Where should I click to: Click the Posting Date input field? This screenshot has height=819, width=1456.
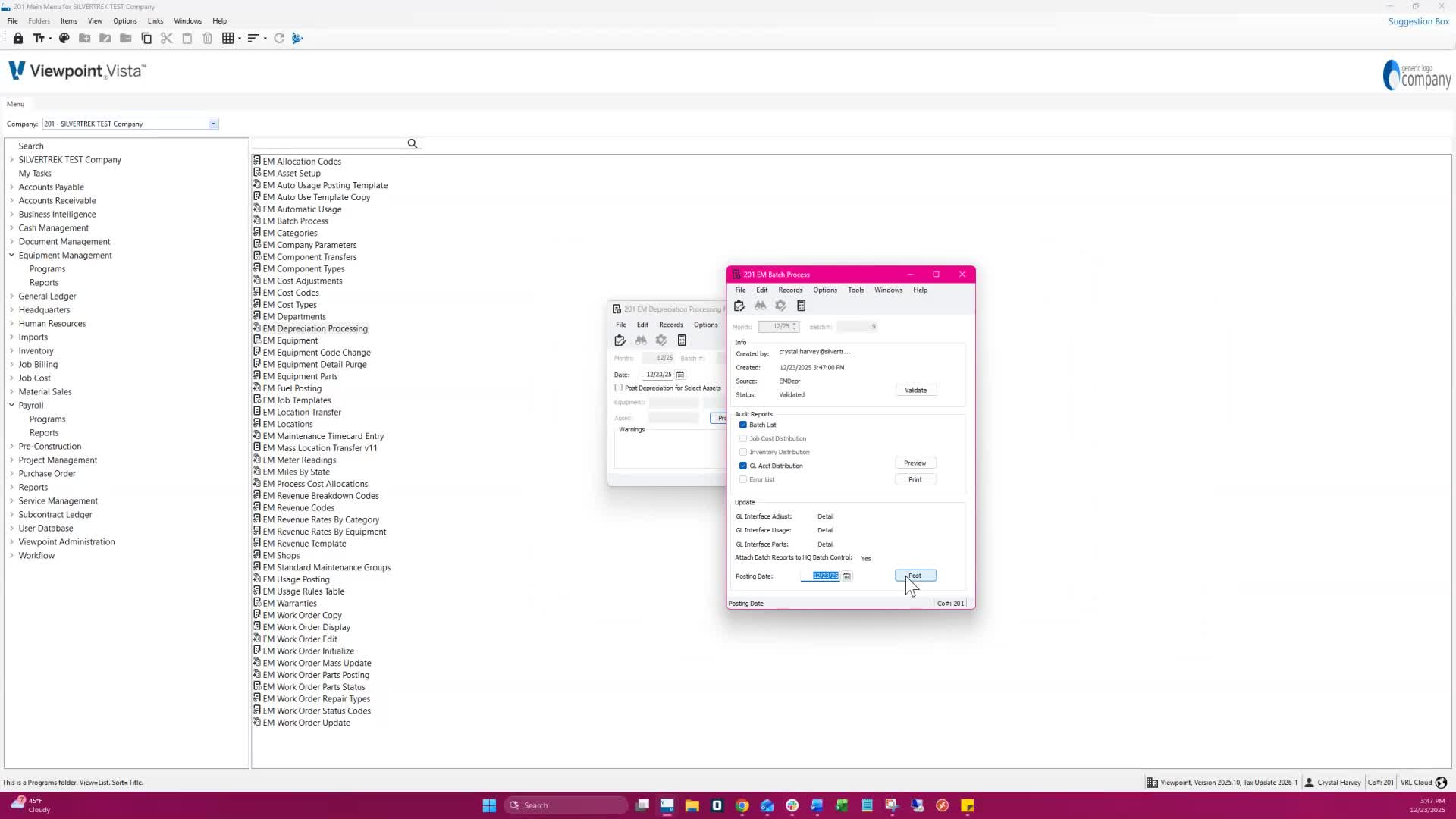(x=821, y=576)
